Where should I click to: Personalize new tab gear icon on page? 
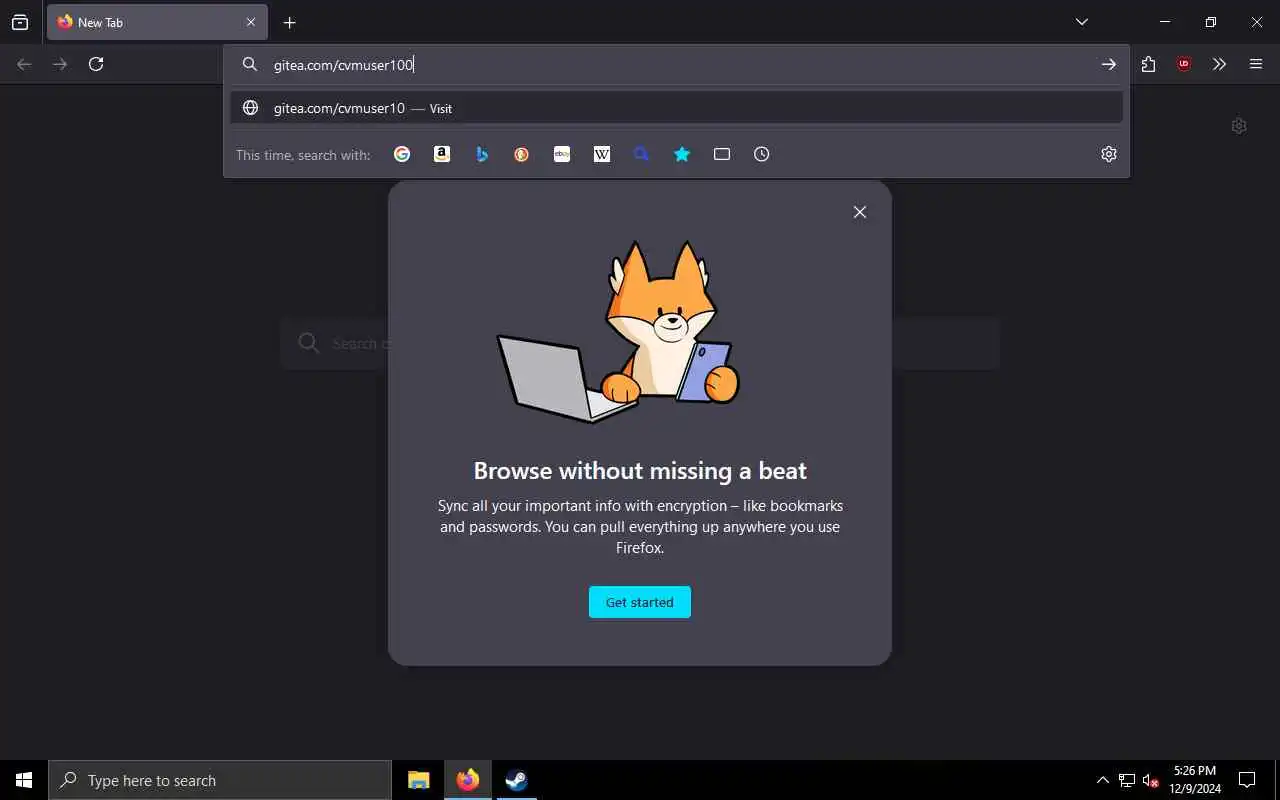click(x=1239, y=126)
